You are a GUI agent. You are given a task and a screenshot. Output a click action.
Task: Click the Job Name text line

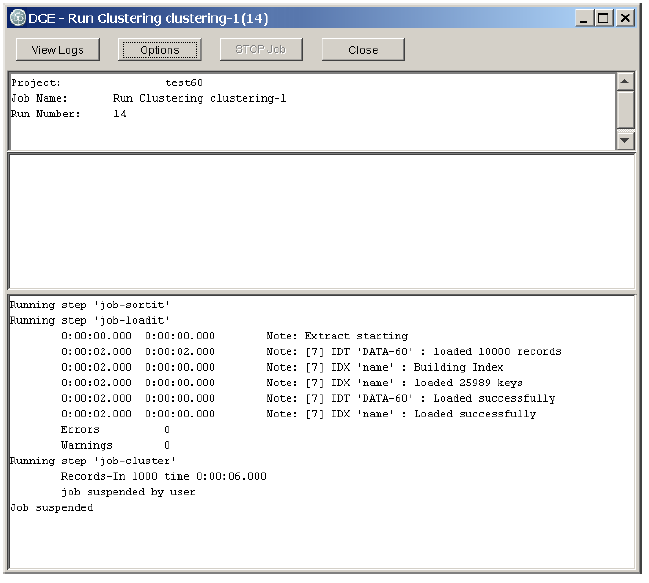148,99
